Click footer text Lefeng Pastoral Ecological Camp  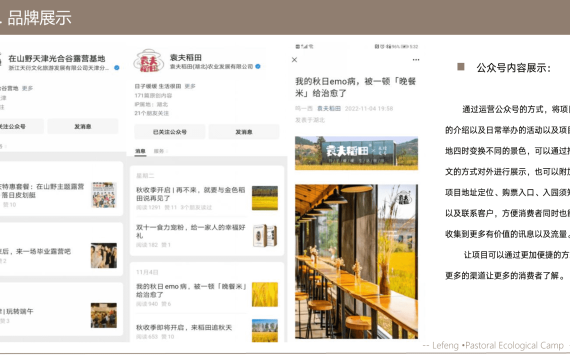(498, 345)
